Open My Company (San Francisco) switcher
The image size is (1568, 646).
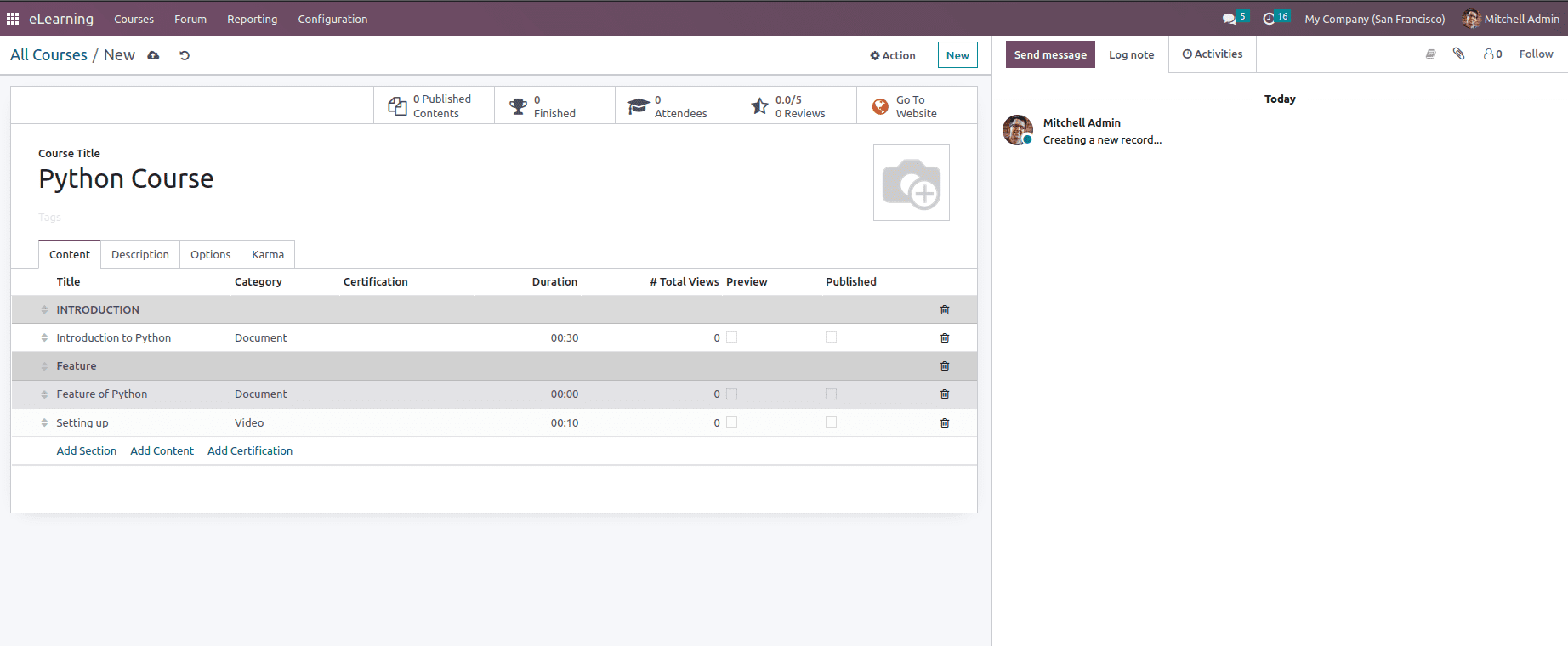[x=1375, y=19]
